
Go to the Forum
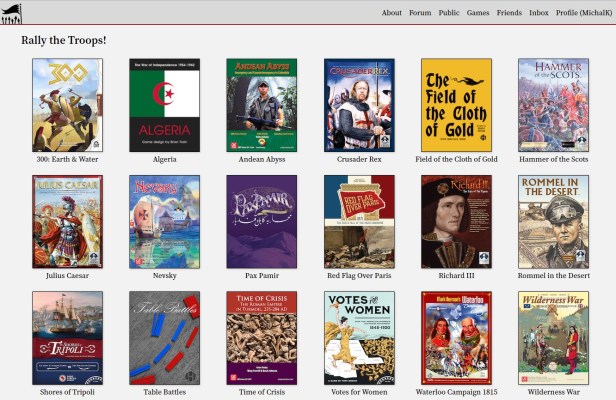coord(420,13)
